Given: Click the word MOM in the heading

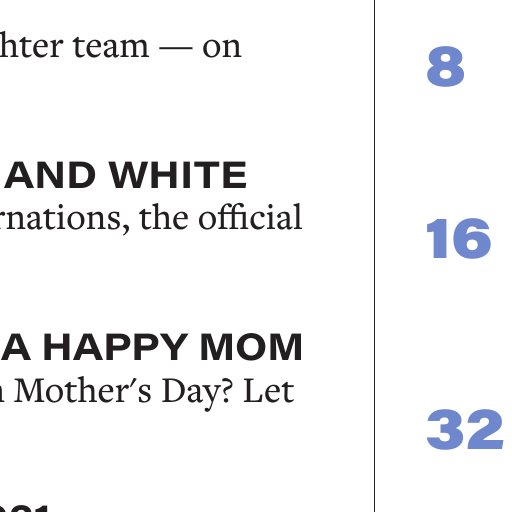Looking at the screenshot, I should (251, 347).
